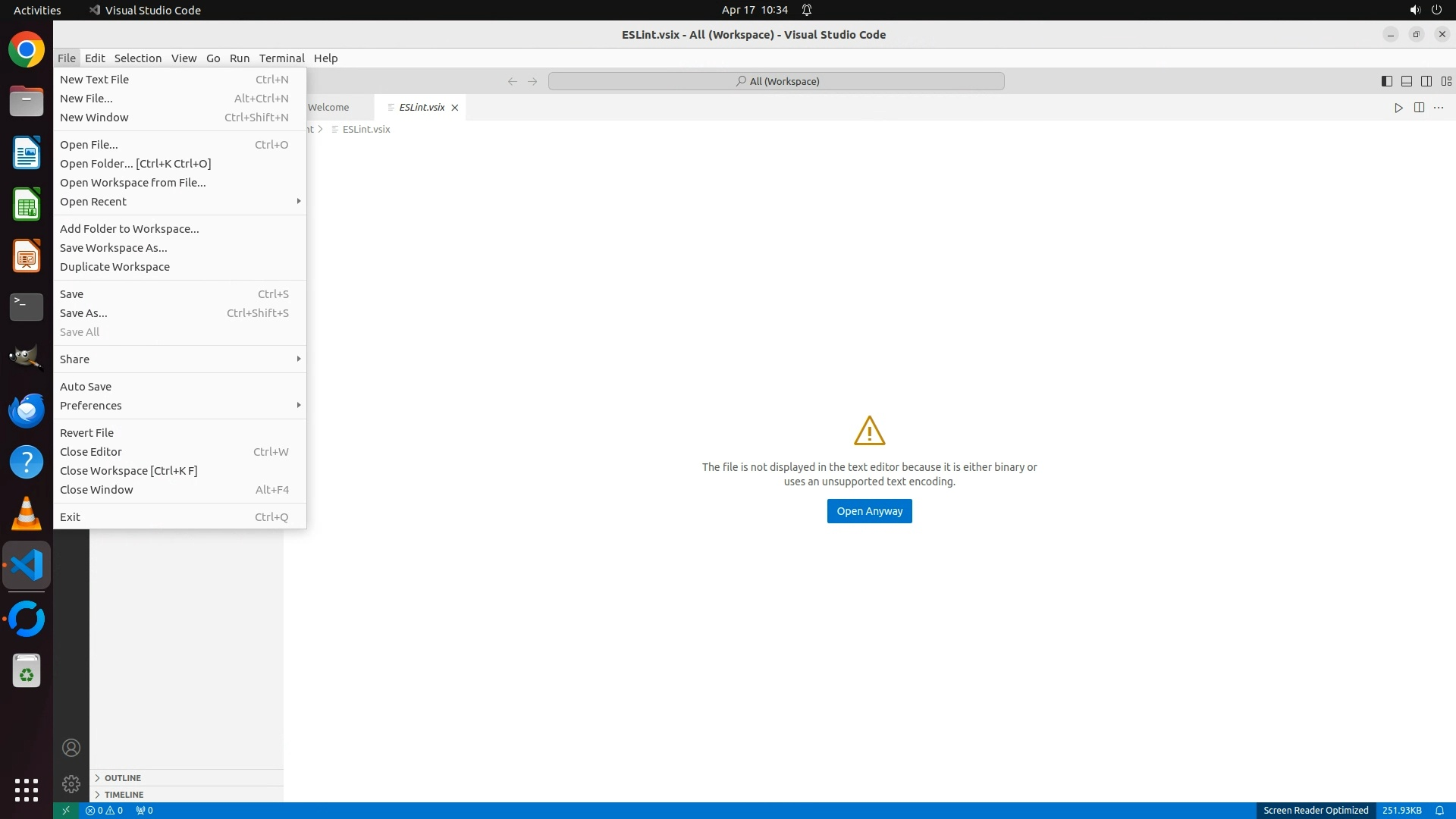The image size is (1456, 819).
Task: Click errors and warnings status indicator
Action: (x=104, y=811)
